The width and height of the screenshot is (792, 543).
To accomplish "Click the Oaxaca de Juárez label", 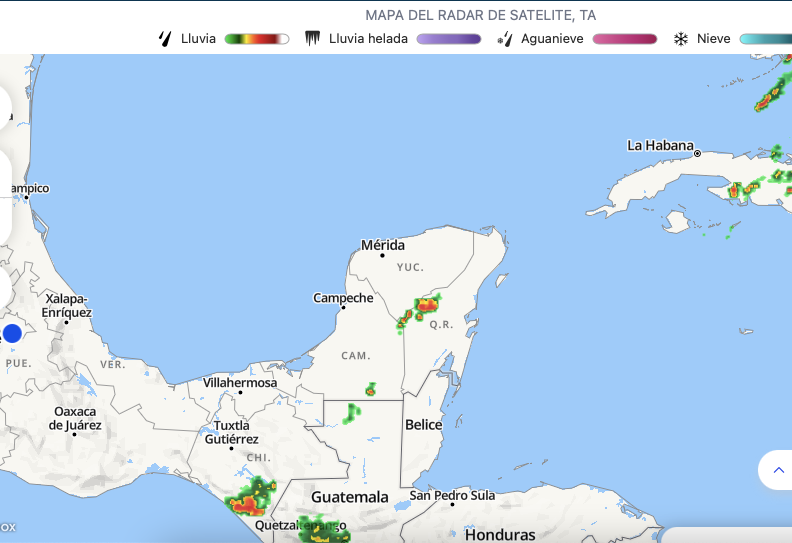I will 75,418.
